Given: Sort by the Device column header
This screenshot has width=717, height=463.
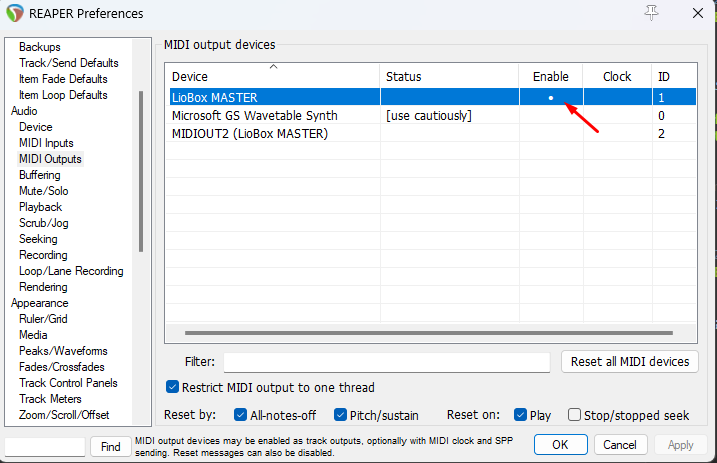Looking at the screenshot, I should click(x=273, y=76).
